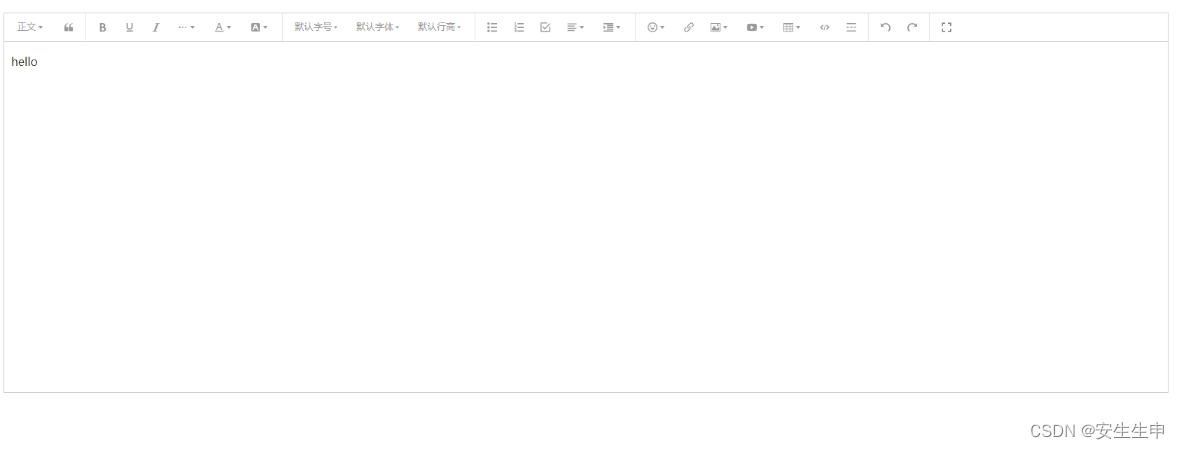Open the 正文 heading style dropdown
This screenshot has width=1179, height=449.
tap(30, 27)
